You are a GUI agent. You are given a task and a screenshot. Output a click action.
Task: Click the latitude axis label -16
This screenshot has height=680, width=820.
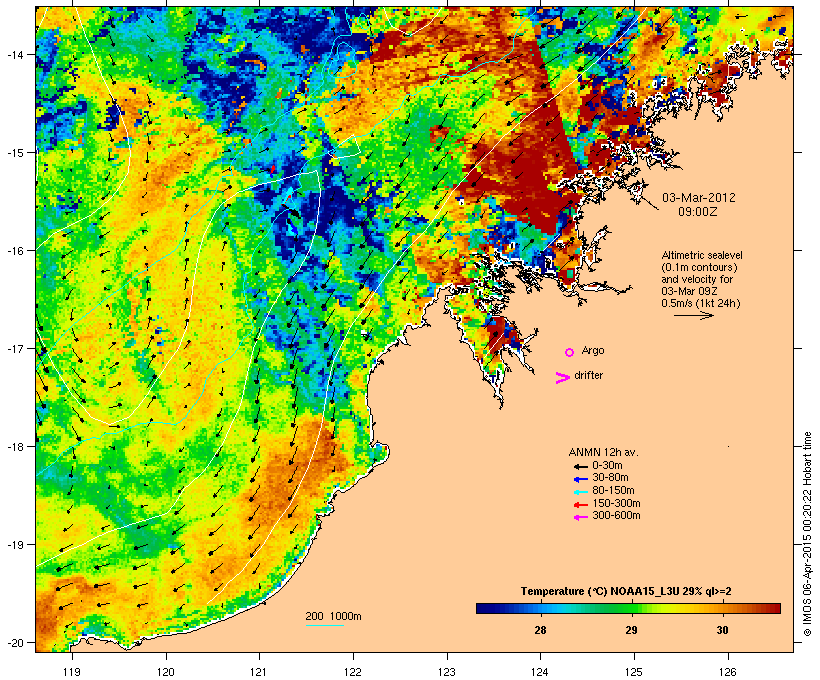click(x=14, y=251)
